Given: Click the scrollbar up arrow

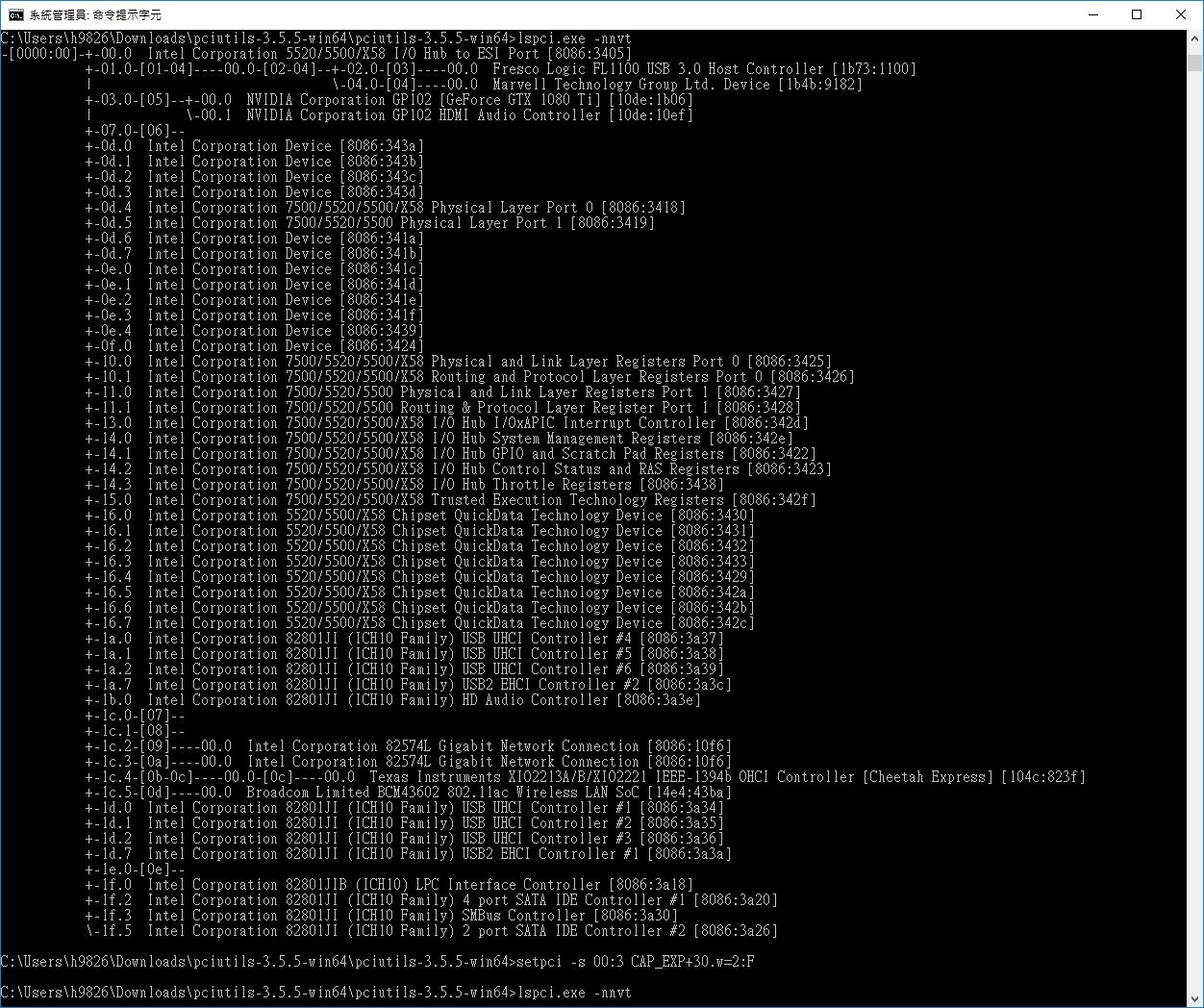Looking at the screenshot, I should tap(1194, 38).
